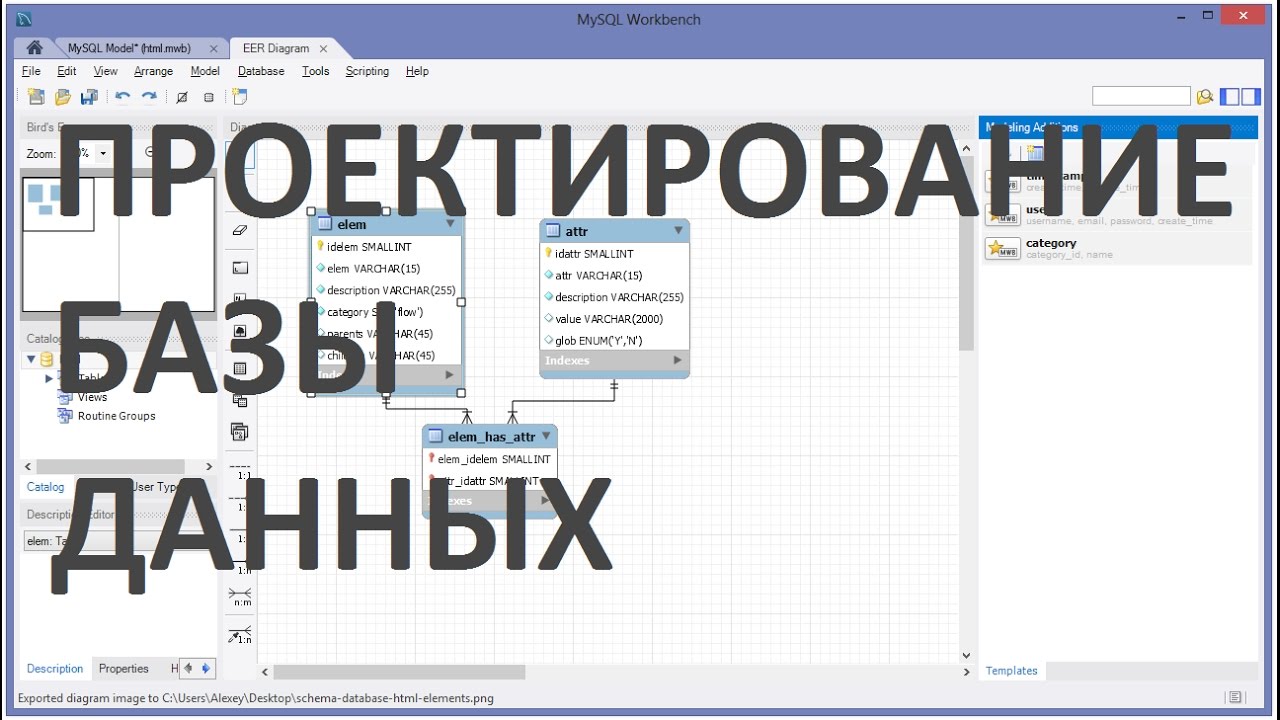
Task: Open the Database menu
Action: (261, 71)
